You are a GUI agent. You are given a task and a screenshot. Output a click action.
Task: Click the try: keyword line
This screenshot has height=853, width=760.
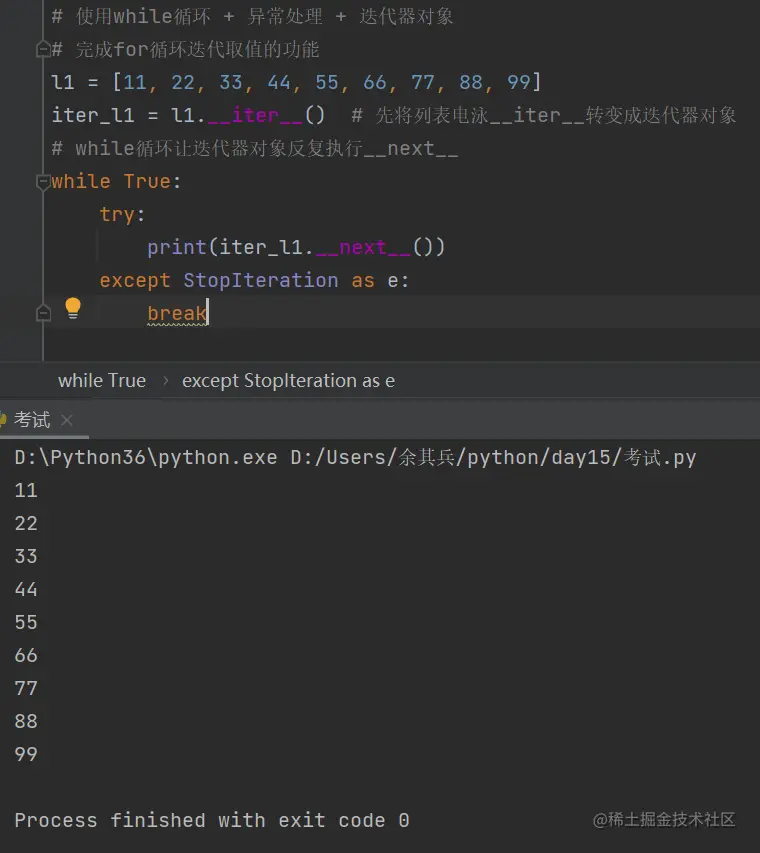pyautogui.click(x=122, y=214)
